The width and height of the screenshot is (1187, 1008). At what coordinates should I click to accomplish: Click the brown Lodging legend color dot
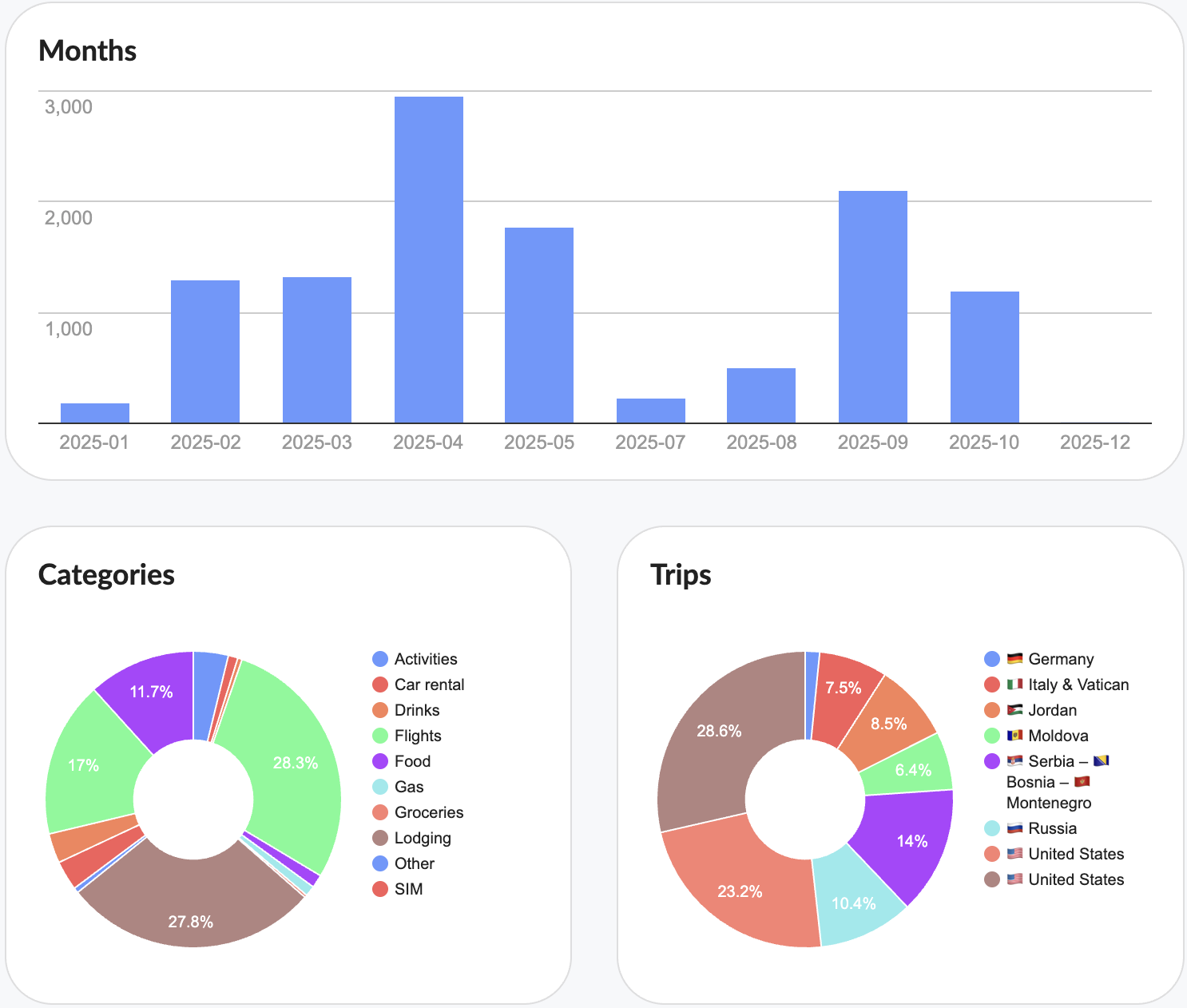380,838
